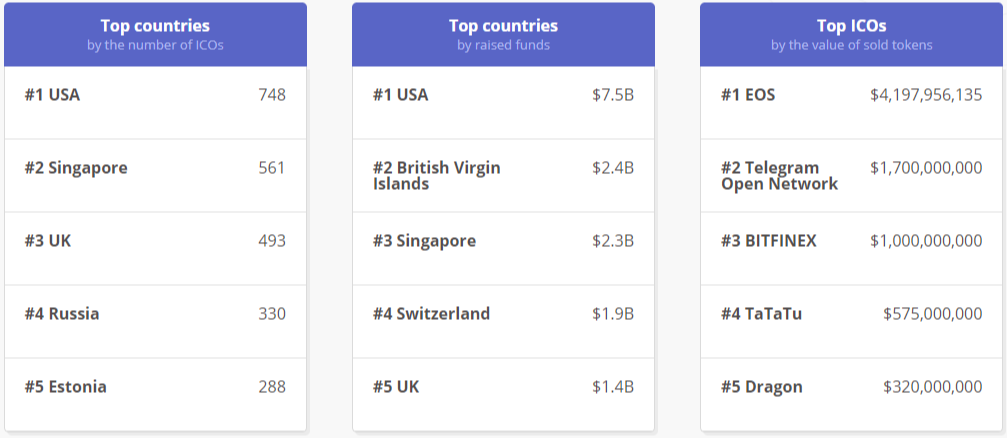This screenshot has height=438, width=1007.
Task: Click the $575,000,000 TaTaTu amount
Action: (932, 314)
